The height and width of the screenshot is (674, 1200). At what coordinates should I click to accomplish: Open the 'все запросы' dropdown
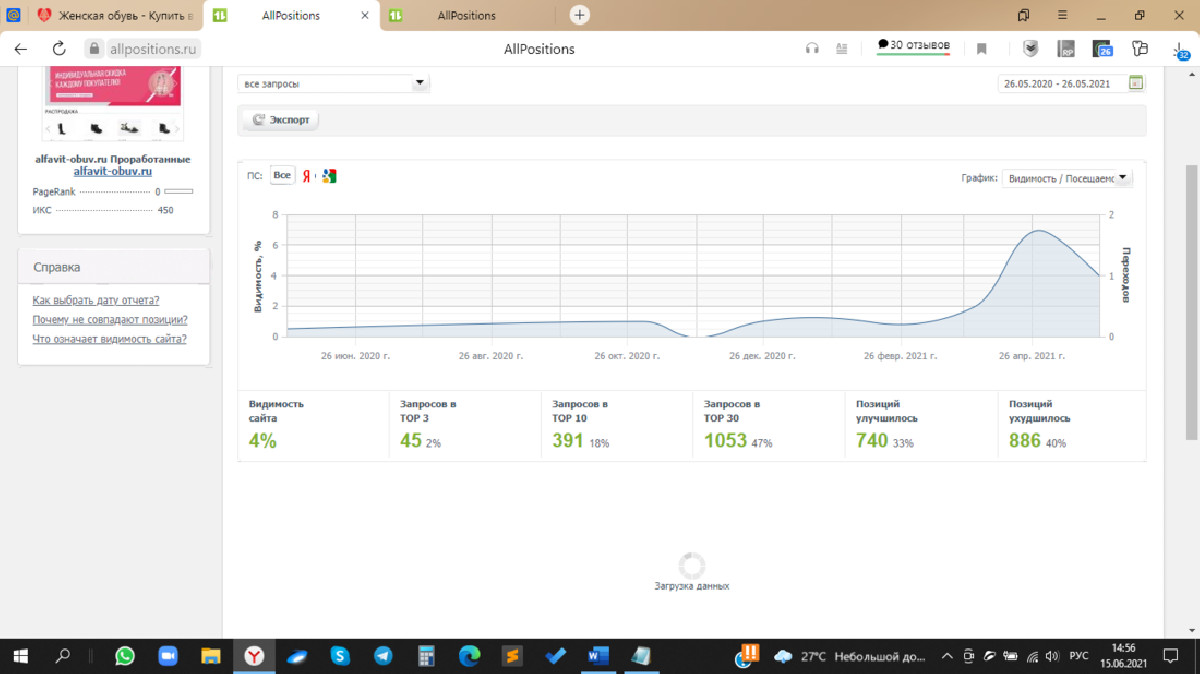click(334, 84)
